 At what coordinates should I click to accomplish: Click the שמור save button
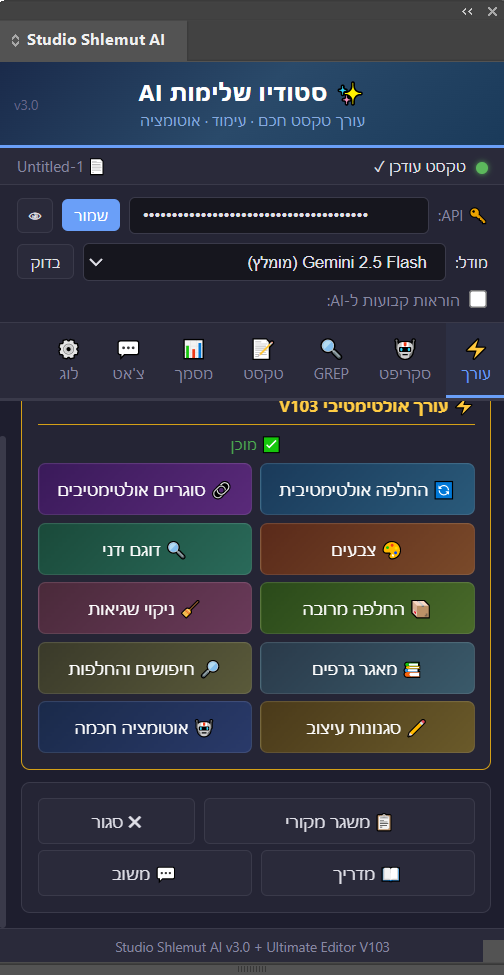point(91,215)
